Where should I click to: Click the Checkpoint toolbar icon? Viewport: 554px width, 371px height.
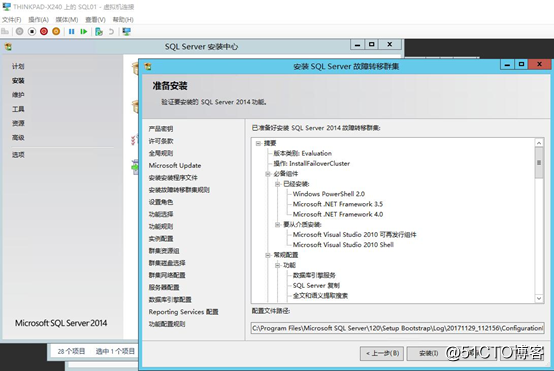click(99, 31)
